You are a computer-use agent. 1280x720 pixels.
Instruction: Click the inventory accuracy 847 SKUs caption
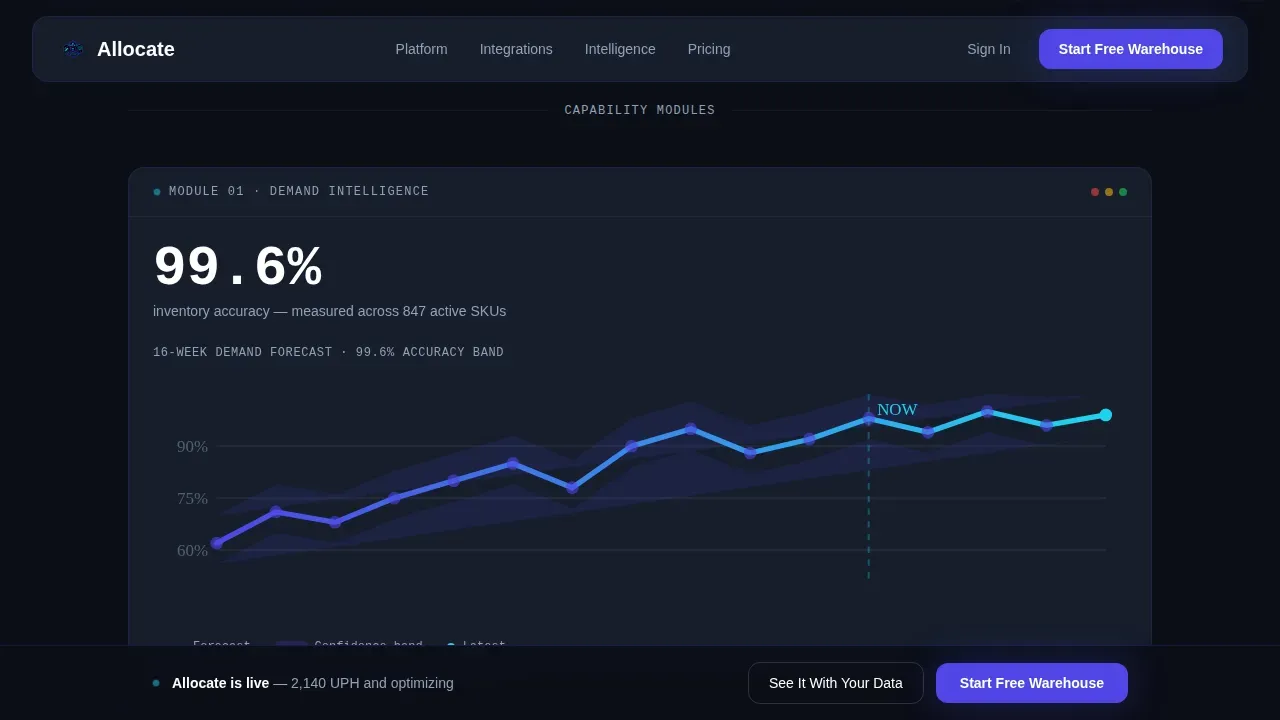(329, 311)
